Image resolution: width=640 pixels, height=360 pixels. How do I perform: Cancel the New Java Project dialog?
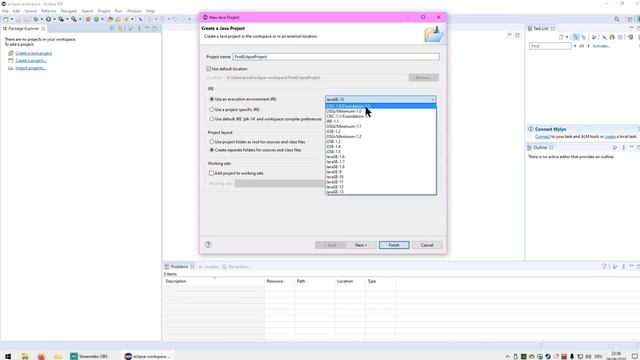pos(427,245)
